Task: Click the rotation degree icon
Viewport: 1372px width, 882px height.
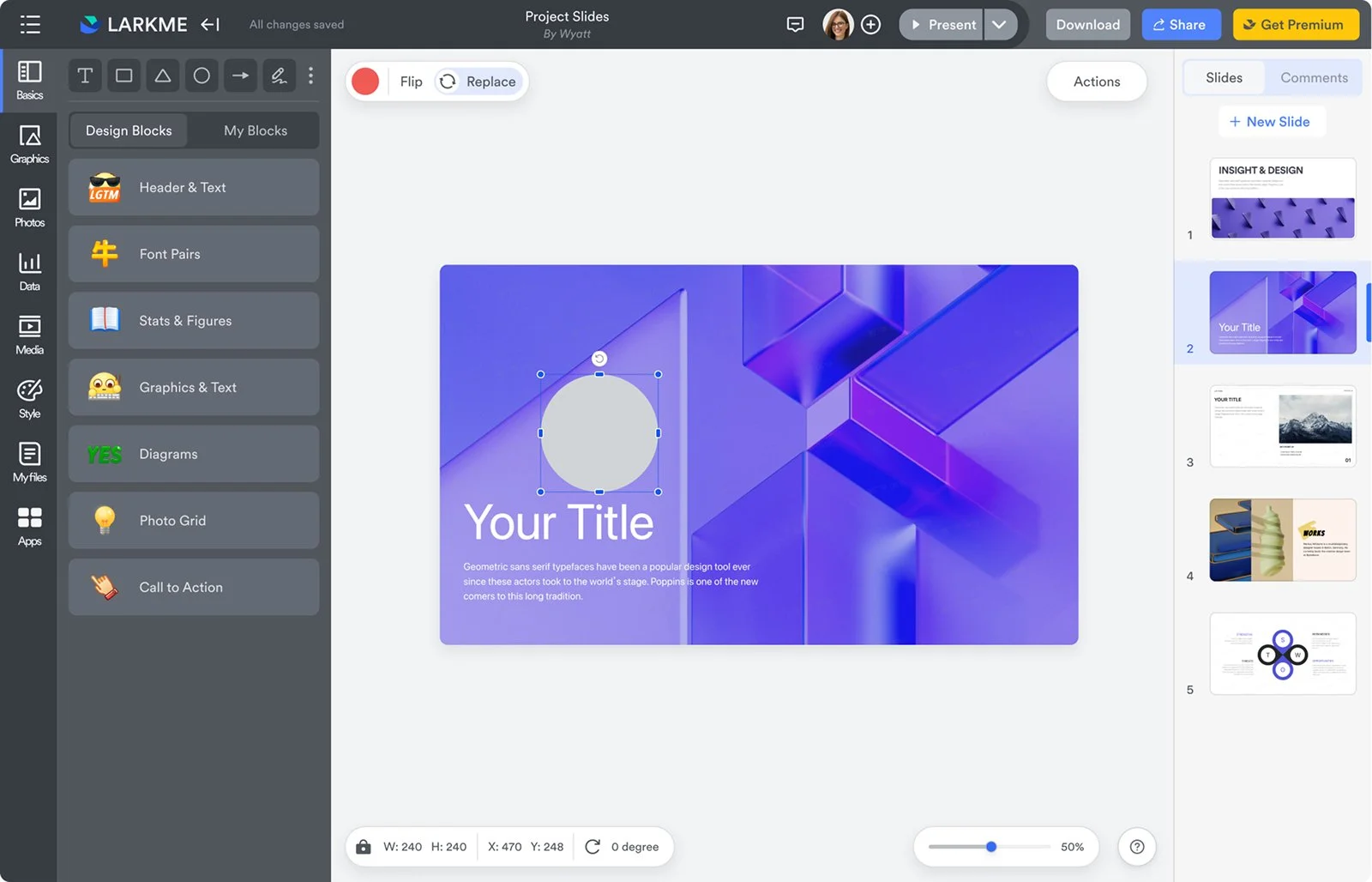Action: (593, 847)
